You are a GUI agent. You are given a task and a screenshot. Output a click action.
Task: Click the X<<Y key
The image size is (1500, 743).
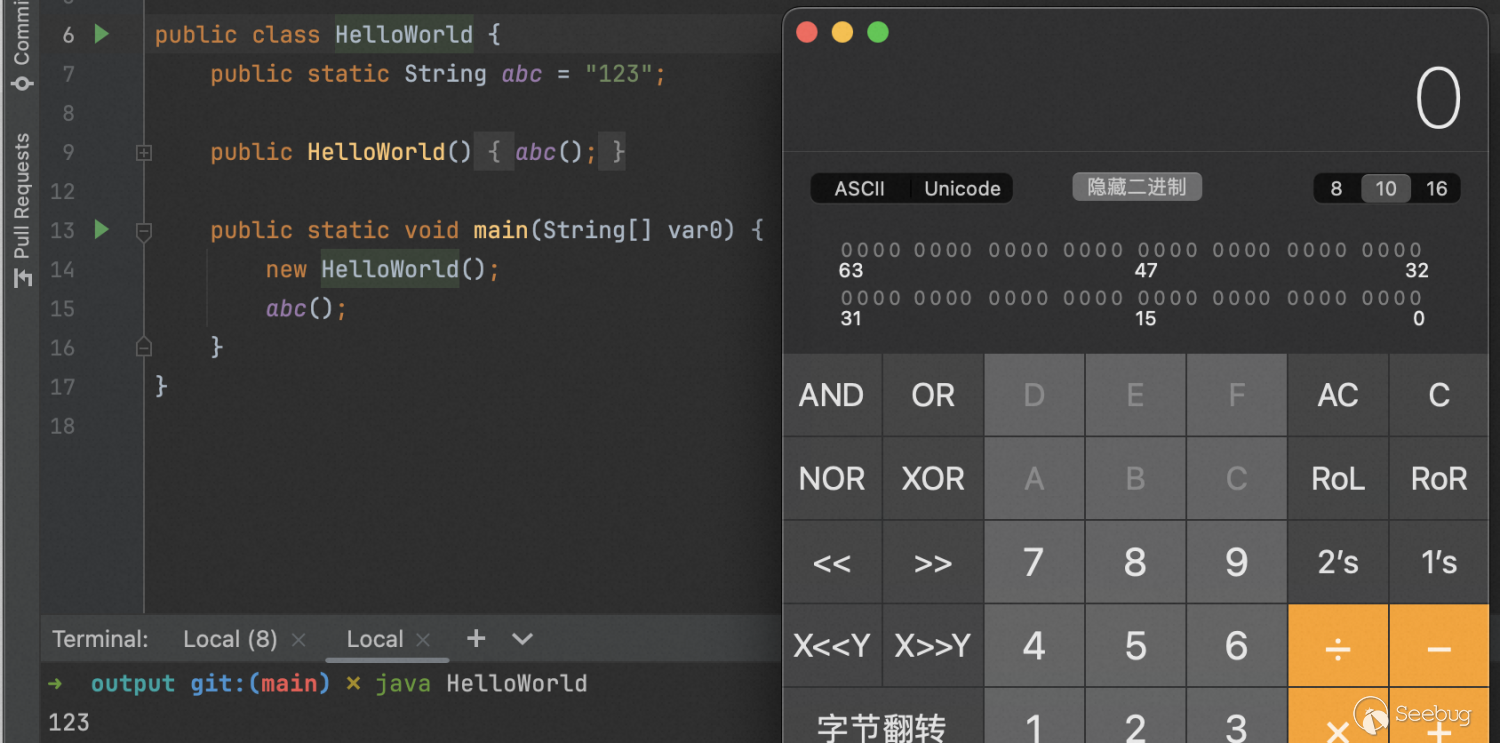click(832, 646)
